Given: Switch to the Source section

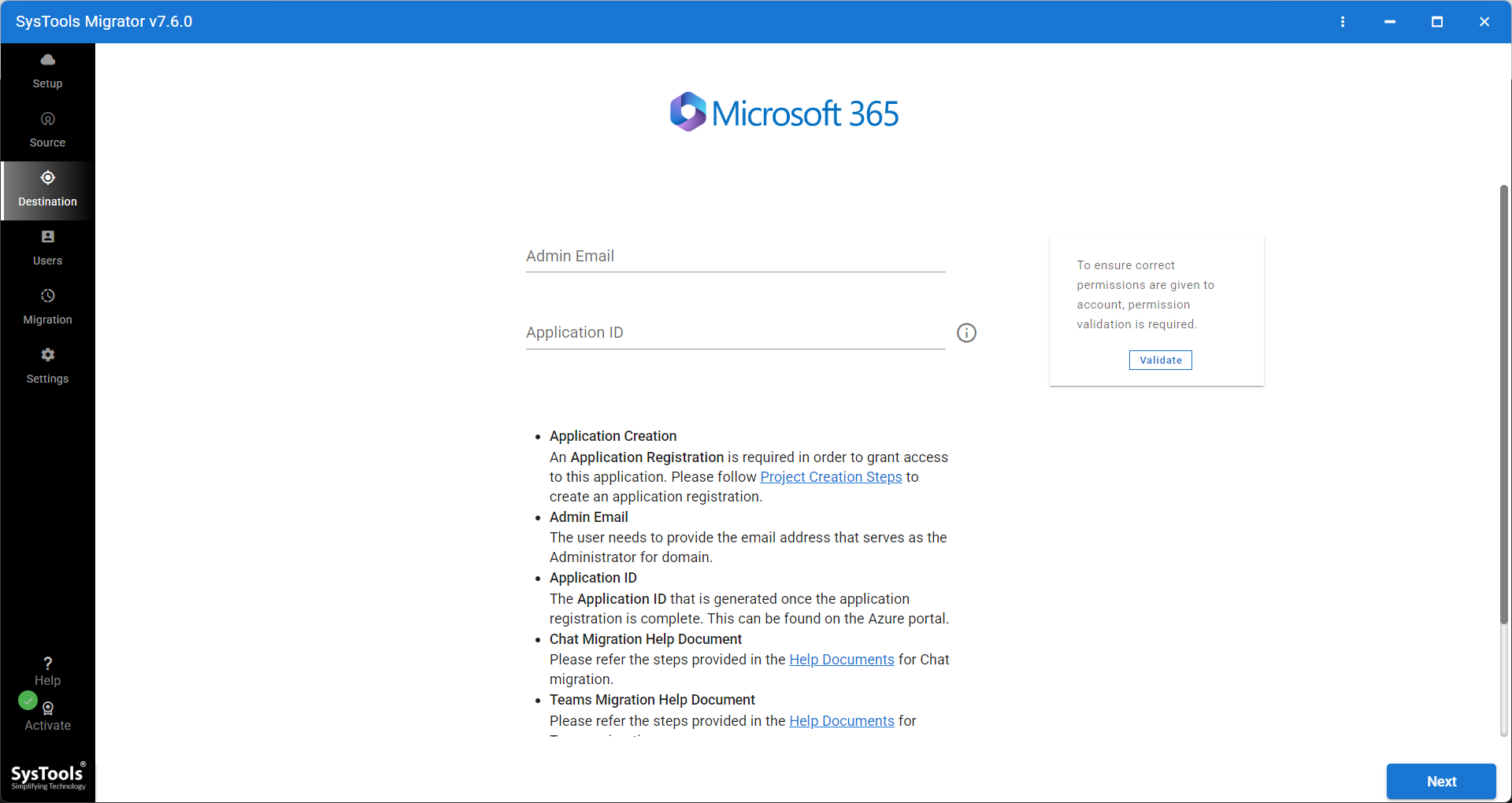Looking at the screenshot, I should pos(47,128).
